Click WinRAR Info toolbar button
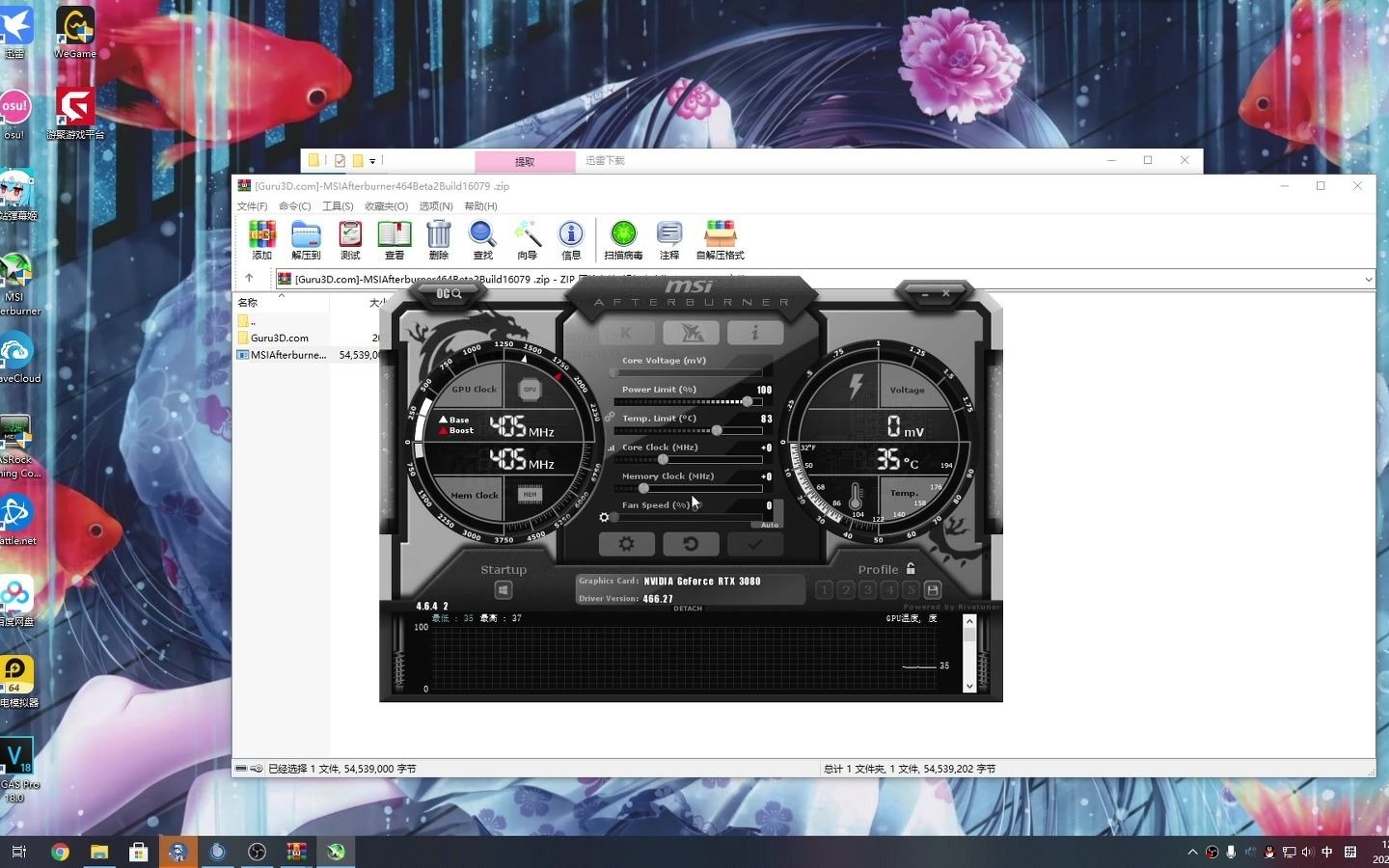The height and width of the screenshot is (868, 1389). pyautogui.click(x=571, y=240)
